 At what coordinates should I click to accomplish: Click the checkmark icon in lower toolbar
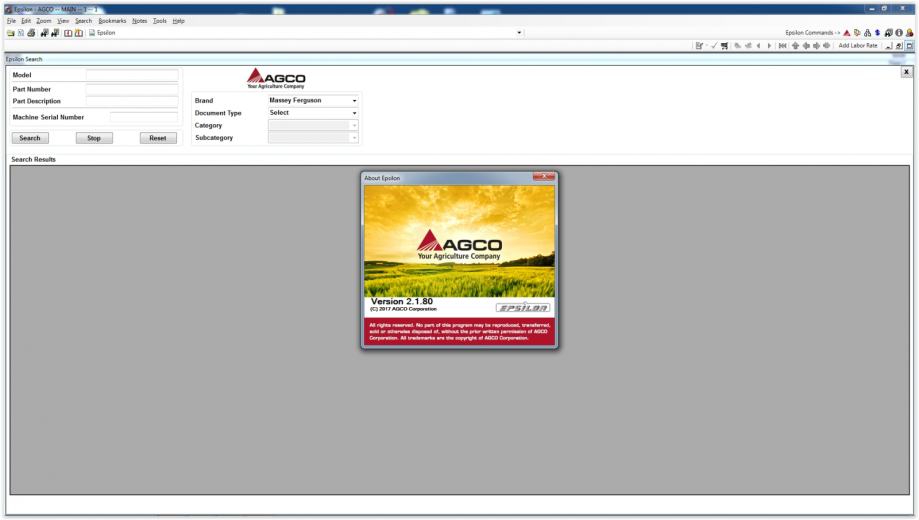(x=714, y=46)
